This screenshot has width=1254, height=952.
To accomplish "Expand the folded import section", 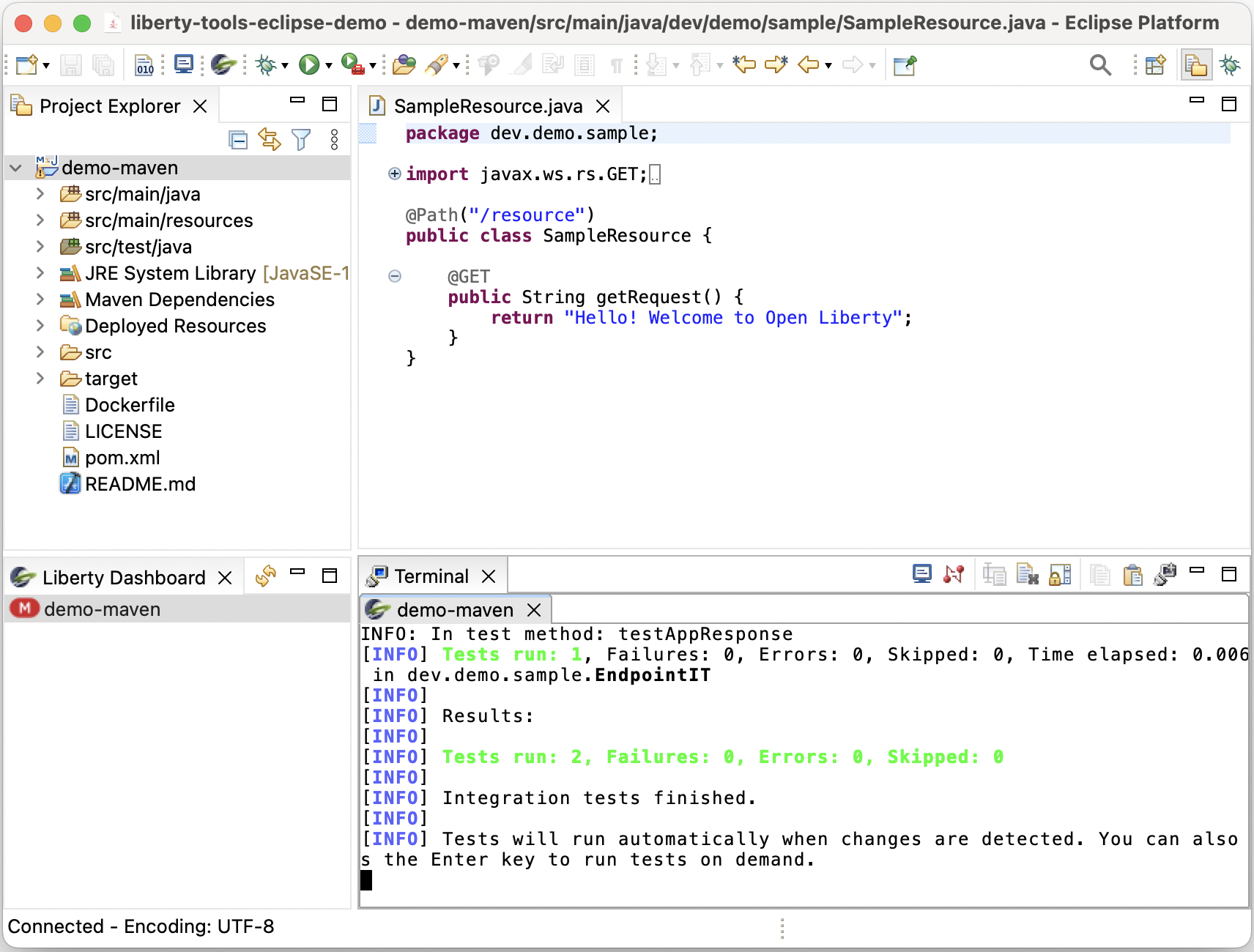I will (395, 174).
